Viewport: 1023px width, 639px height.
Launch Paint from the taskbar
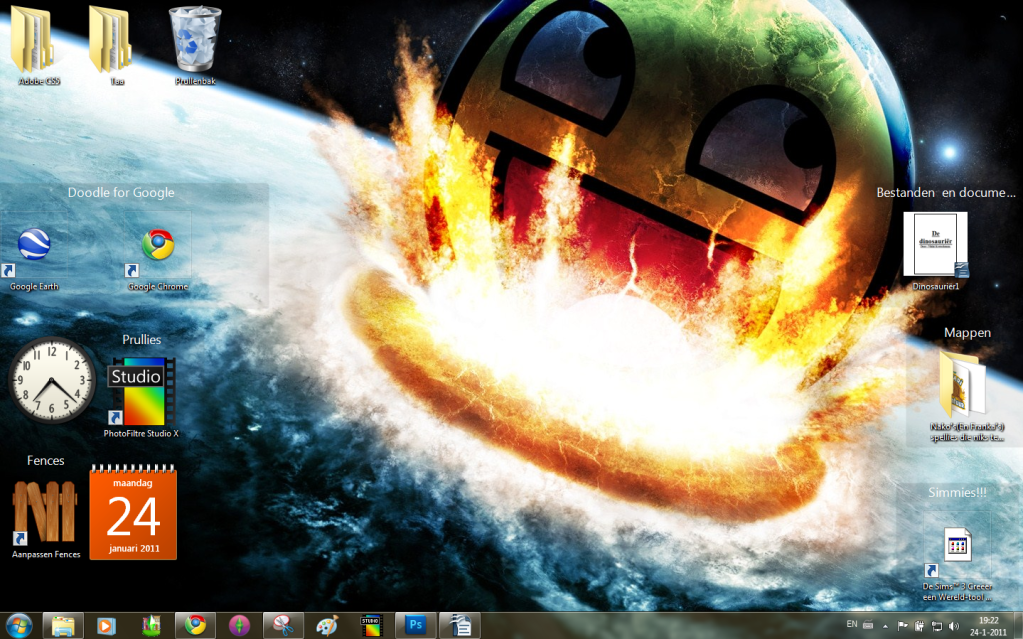click(x=327, y=626)
